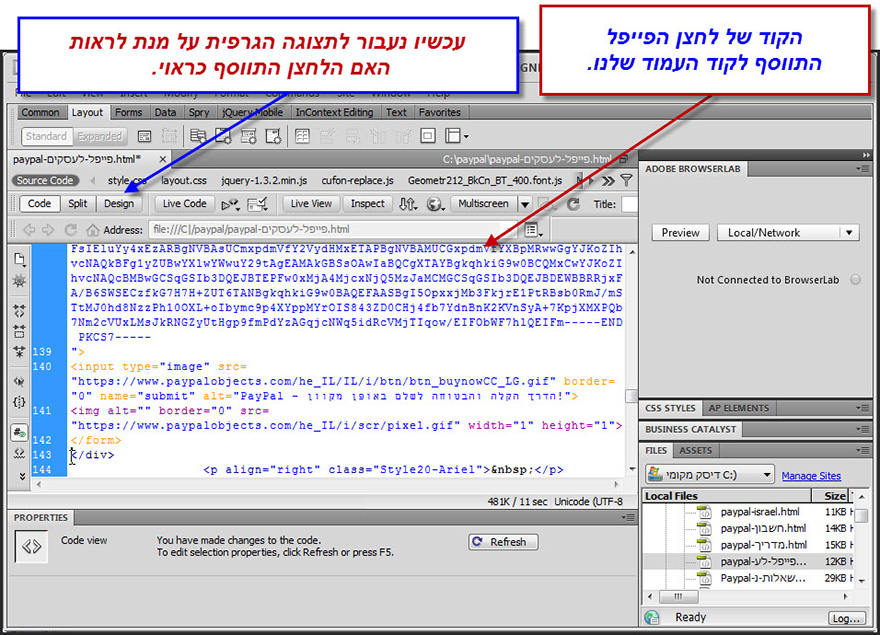Open the File management arrows menu
880x635 pixels.
pos(408,204)
